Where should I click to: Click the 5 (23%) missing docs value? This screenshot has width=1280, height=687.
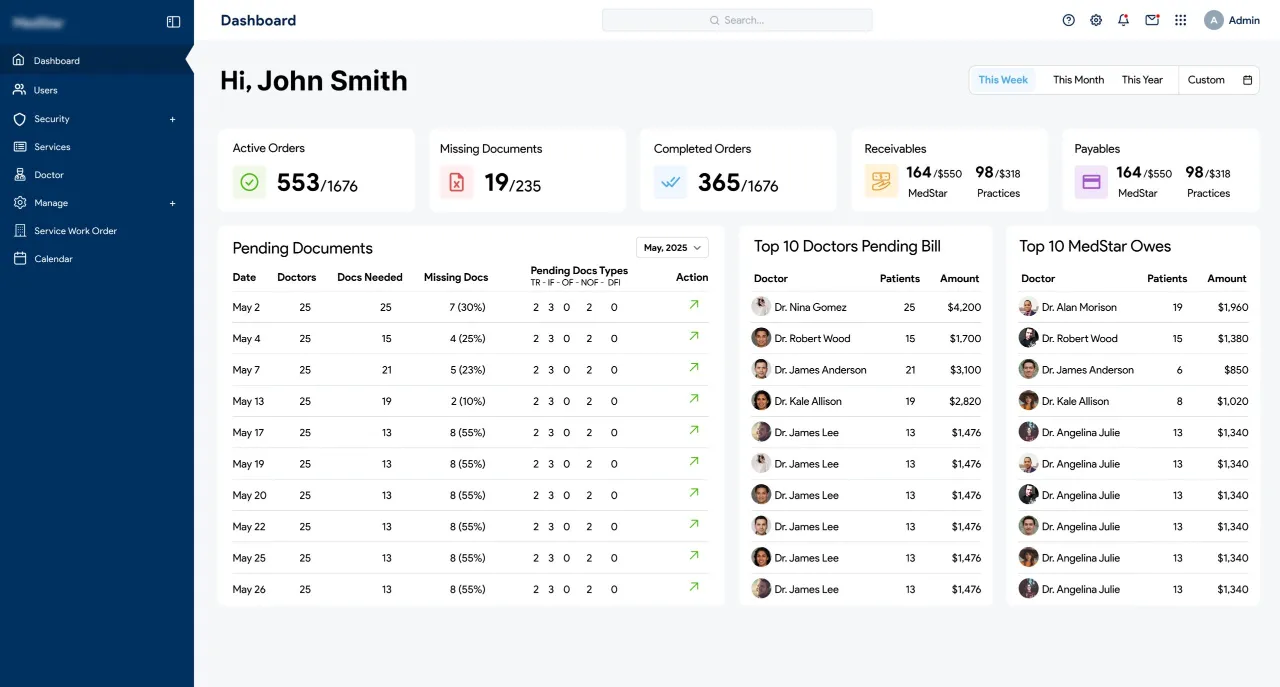click(468, 370)
